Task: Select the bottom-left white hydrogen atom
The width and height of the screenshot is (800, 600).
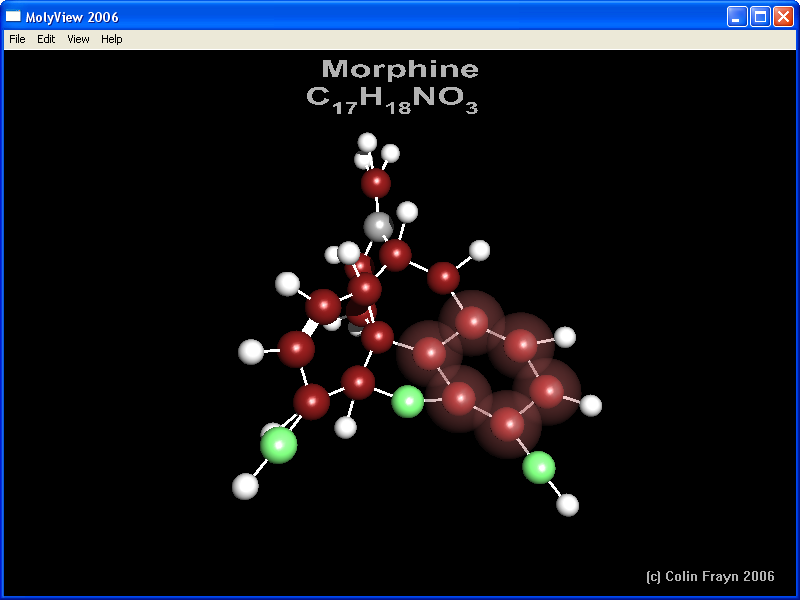Action: click(x=245, y=486)
